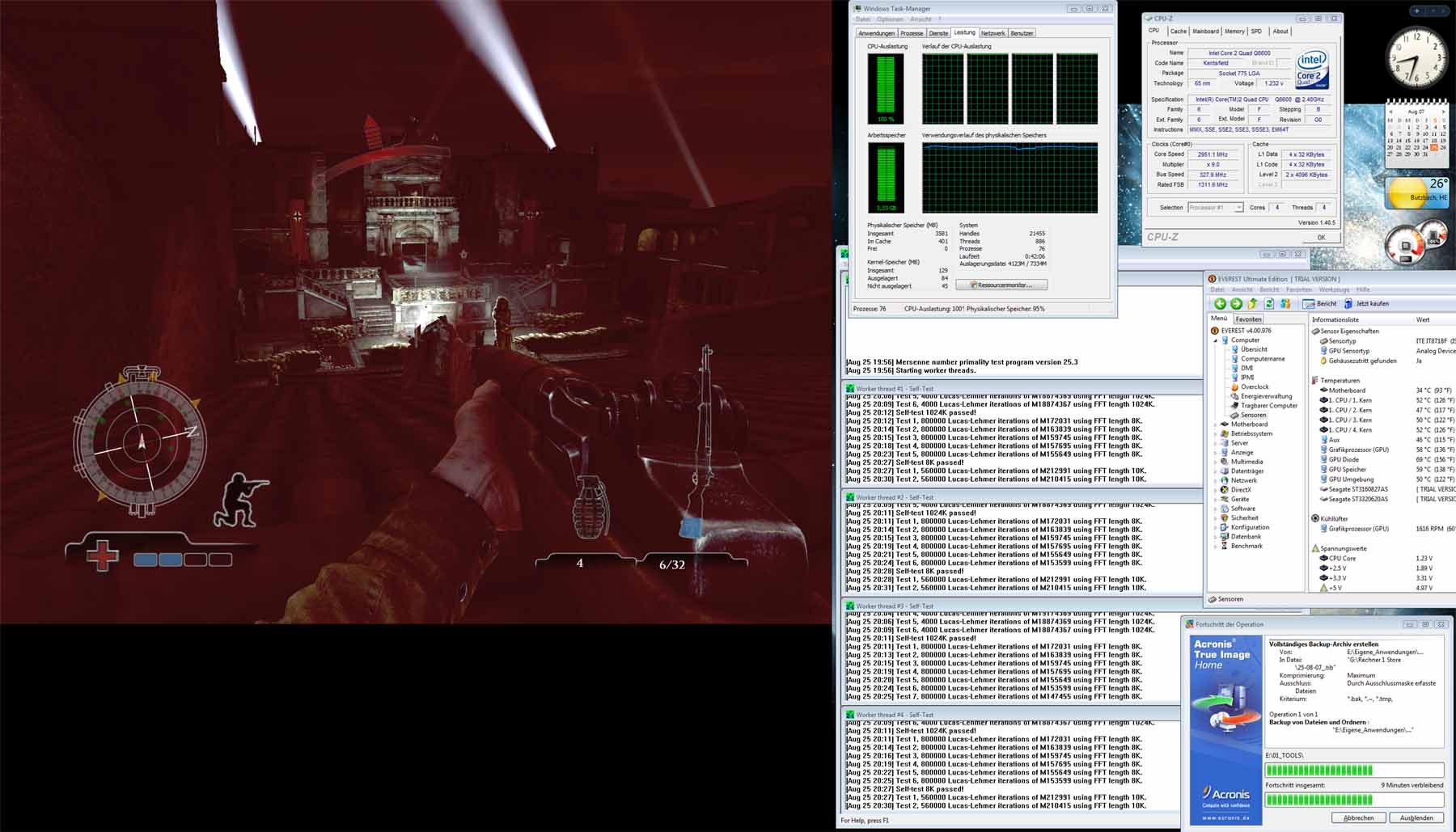
Task: Click the green Back arrow in EVEREST toolbar
Action: coord(1220,304)
